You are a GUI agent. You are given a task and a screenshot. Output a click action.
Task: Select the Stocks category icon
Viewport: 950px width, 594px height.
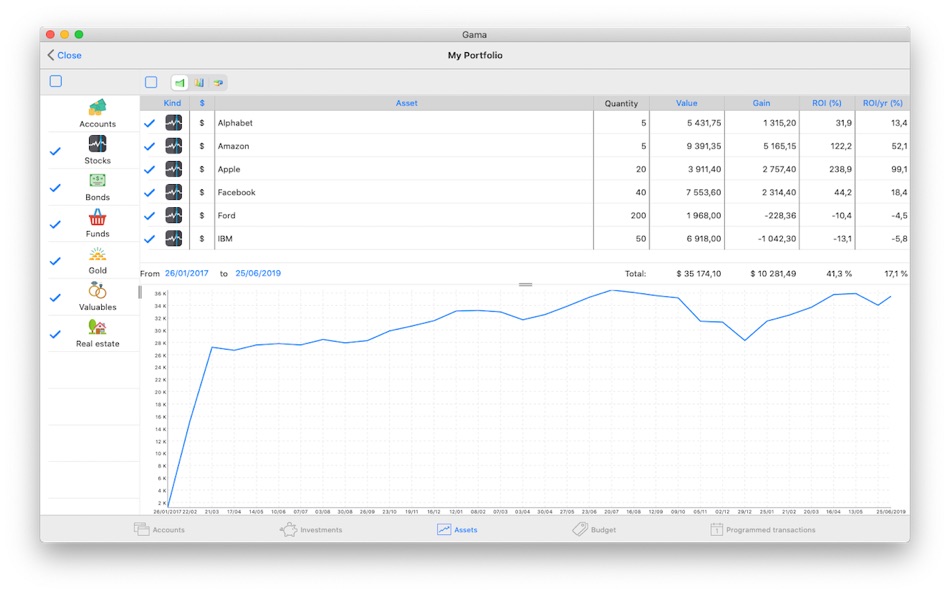click(97, 144)
